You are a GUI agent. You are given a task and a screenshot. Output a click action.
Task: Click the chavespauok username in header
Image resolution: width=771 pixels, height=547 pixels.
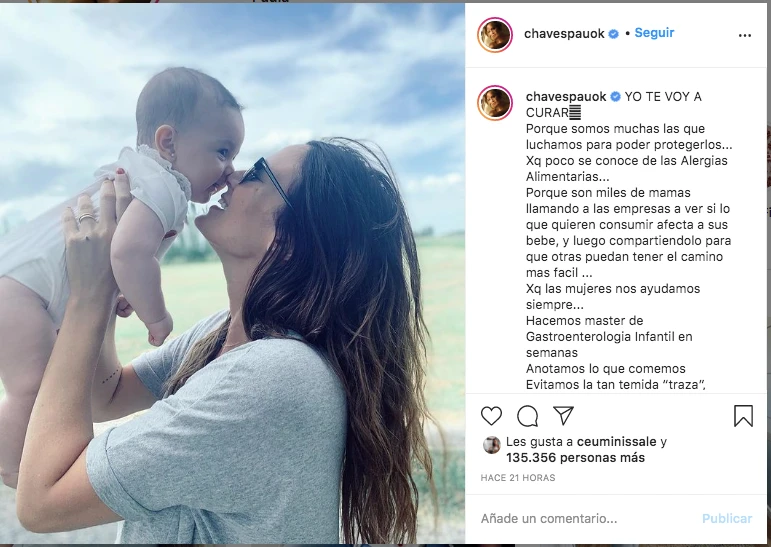(564, 33)
